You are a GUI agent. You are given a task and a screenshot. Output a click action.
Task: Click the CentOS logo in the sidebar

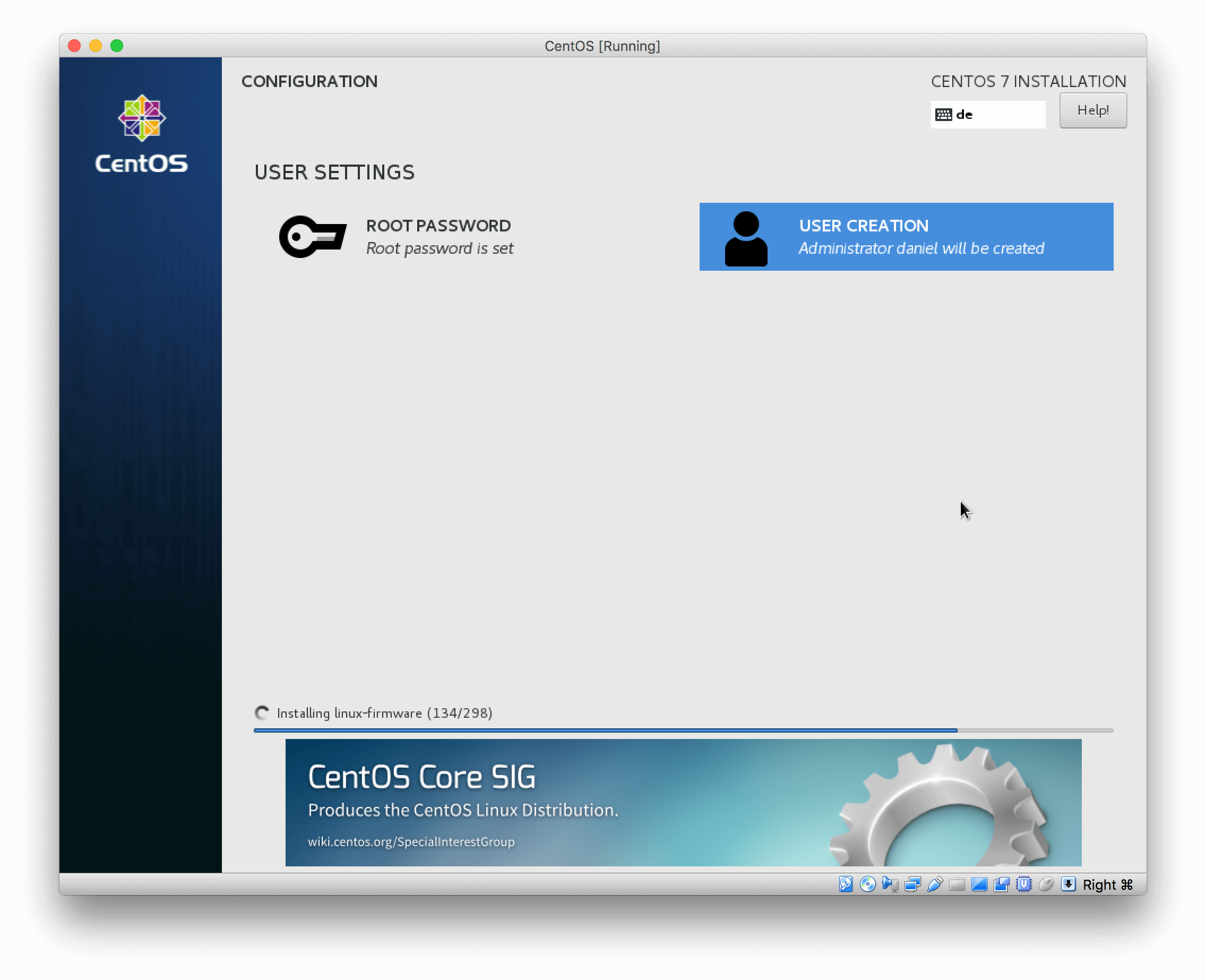coord(141,134)
